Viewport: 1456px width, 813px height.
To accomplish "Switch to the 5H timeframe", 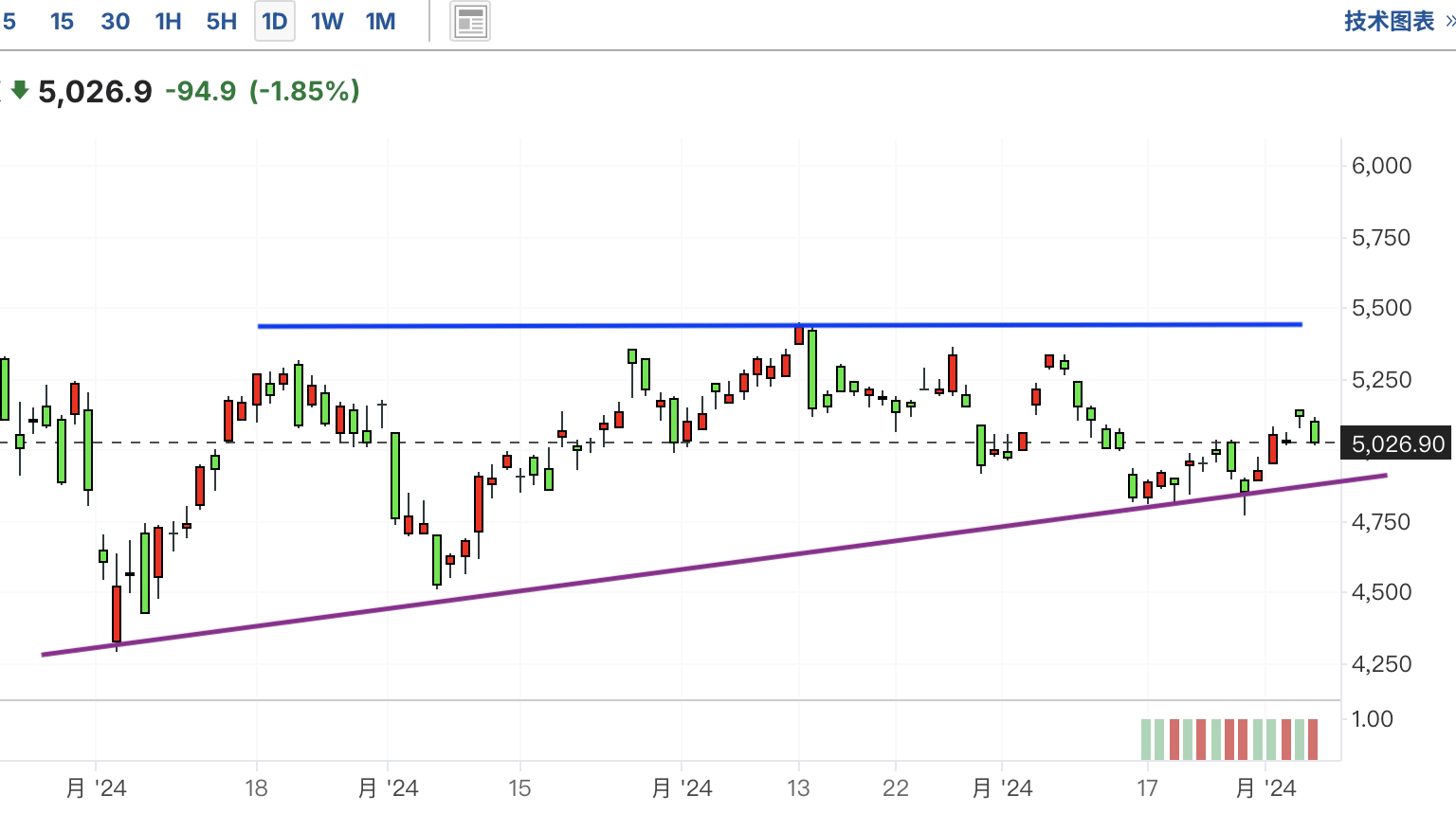I will tap(221, 21).
